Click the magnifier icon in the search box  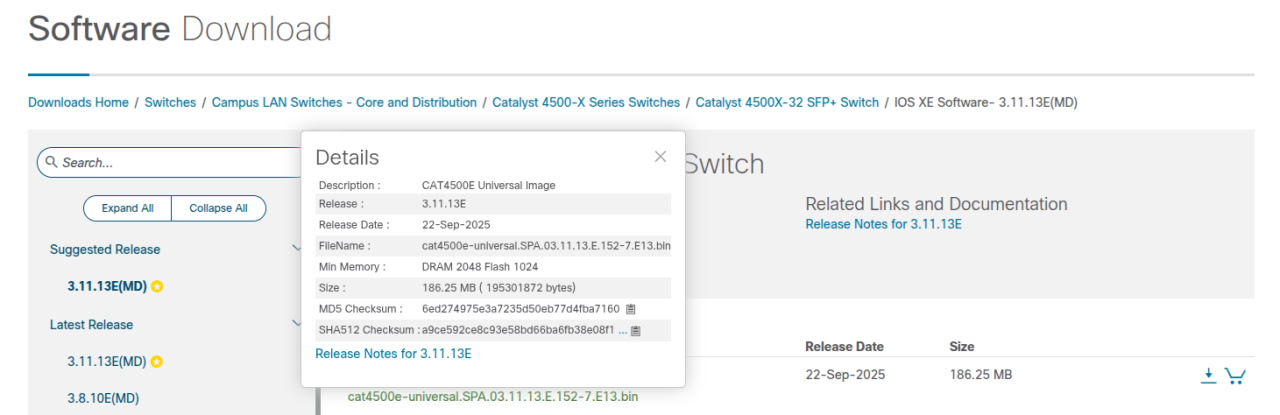[51, 162]
